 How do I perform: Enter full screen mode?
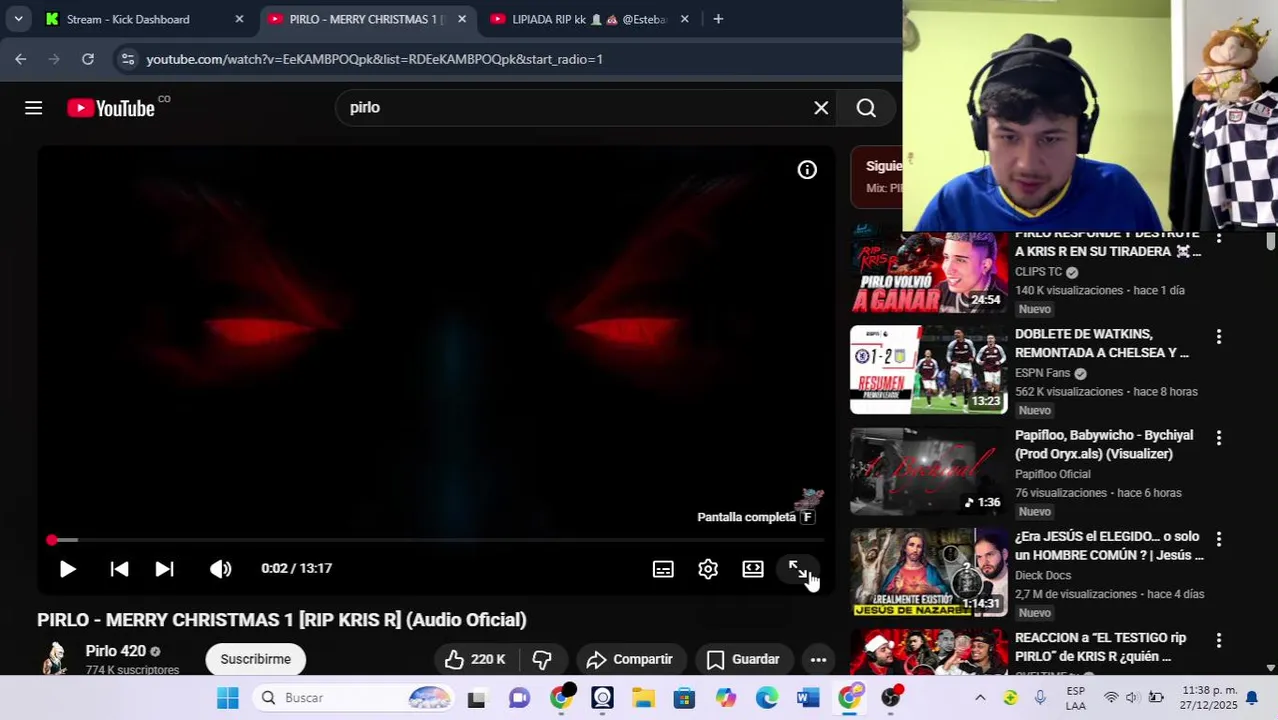[x=797, y=569]
